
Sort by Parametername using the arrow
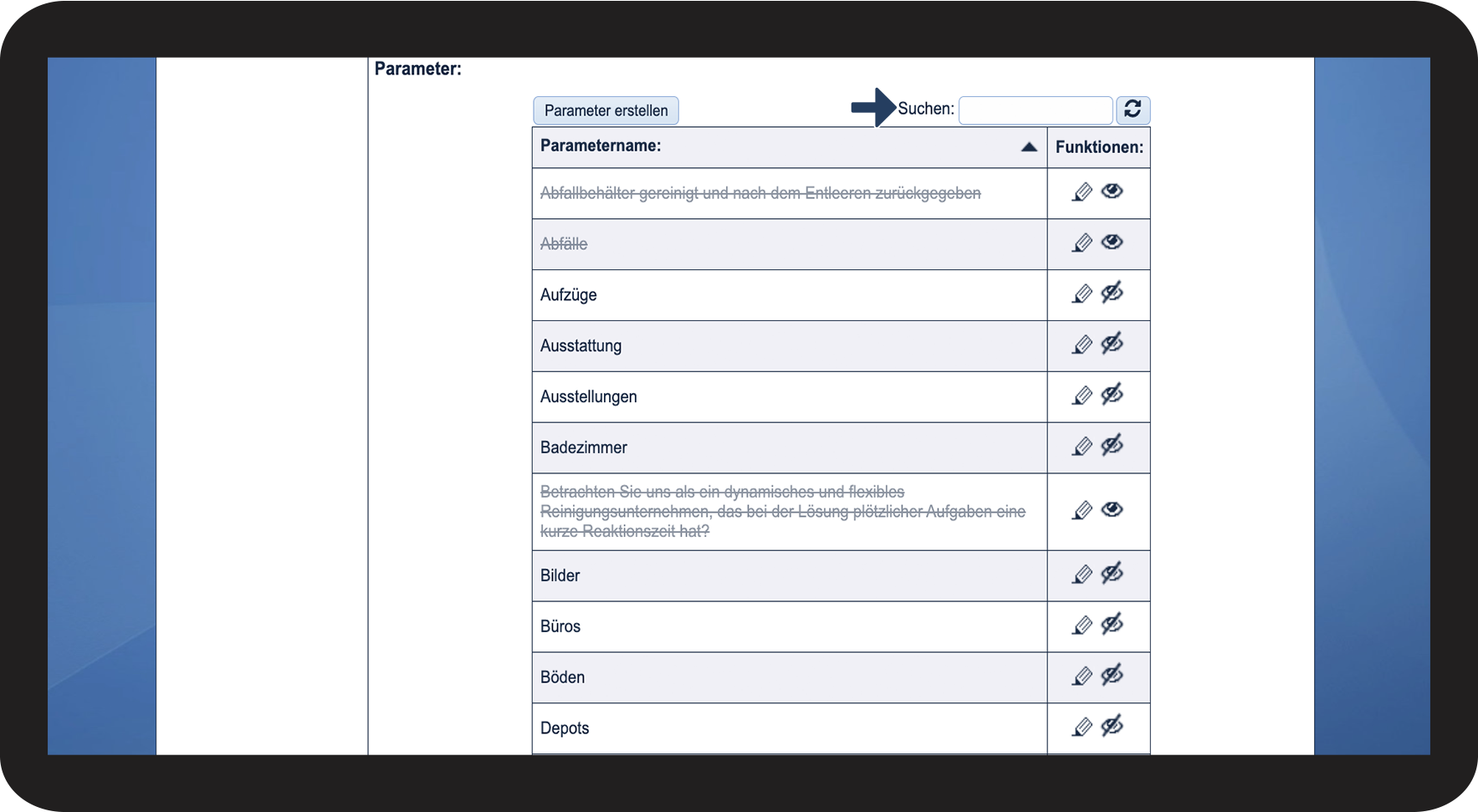tap(1029, 147)
